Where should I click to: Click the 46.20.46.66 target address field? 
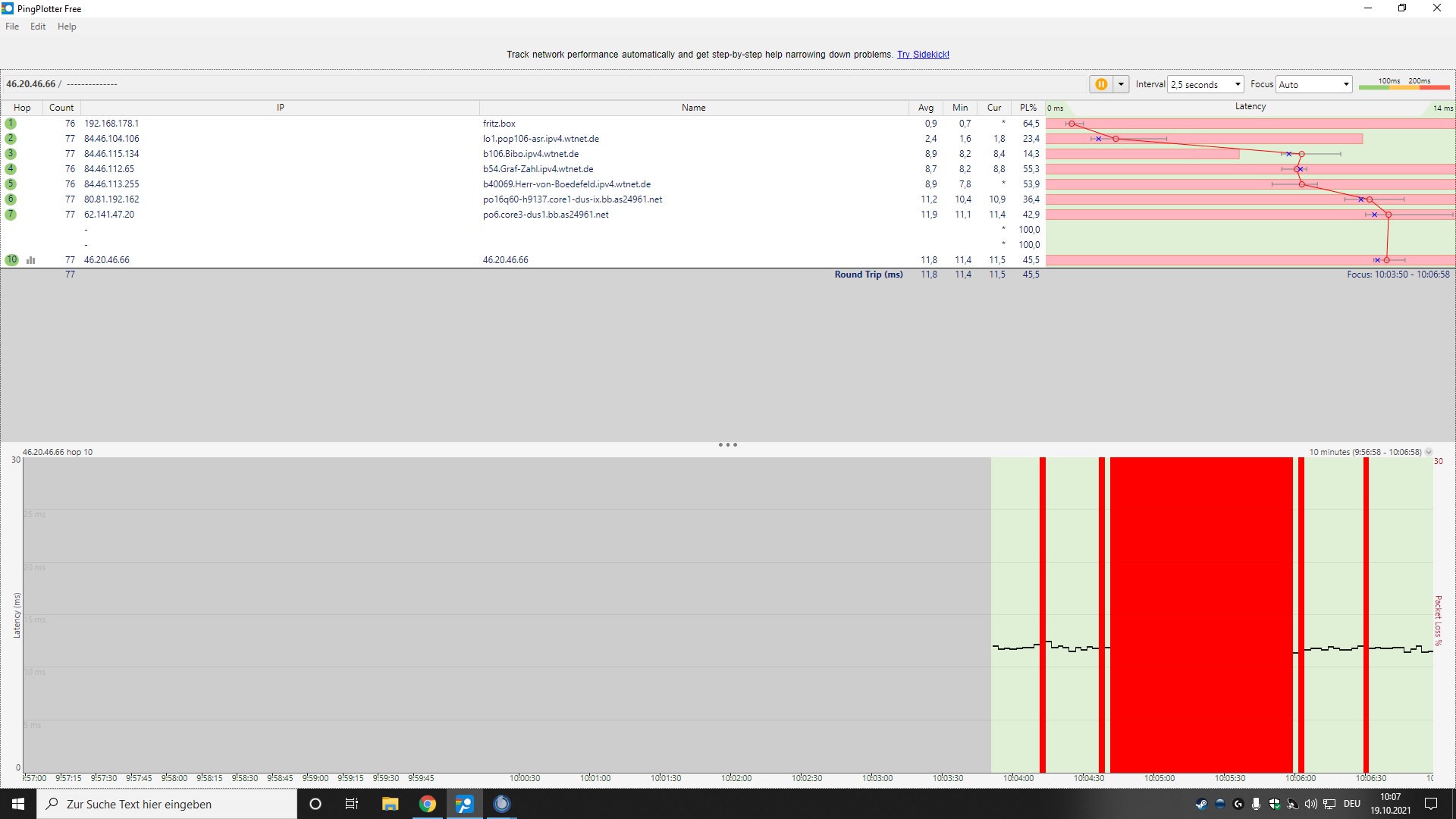[x=31, y=84]
